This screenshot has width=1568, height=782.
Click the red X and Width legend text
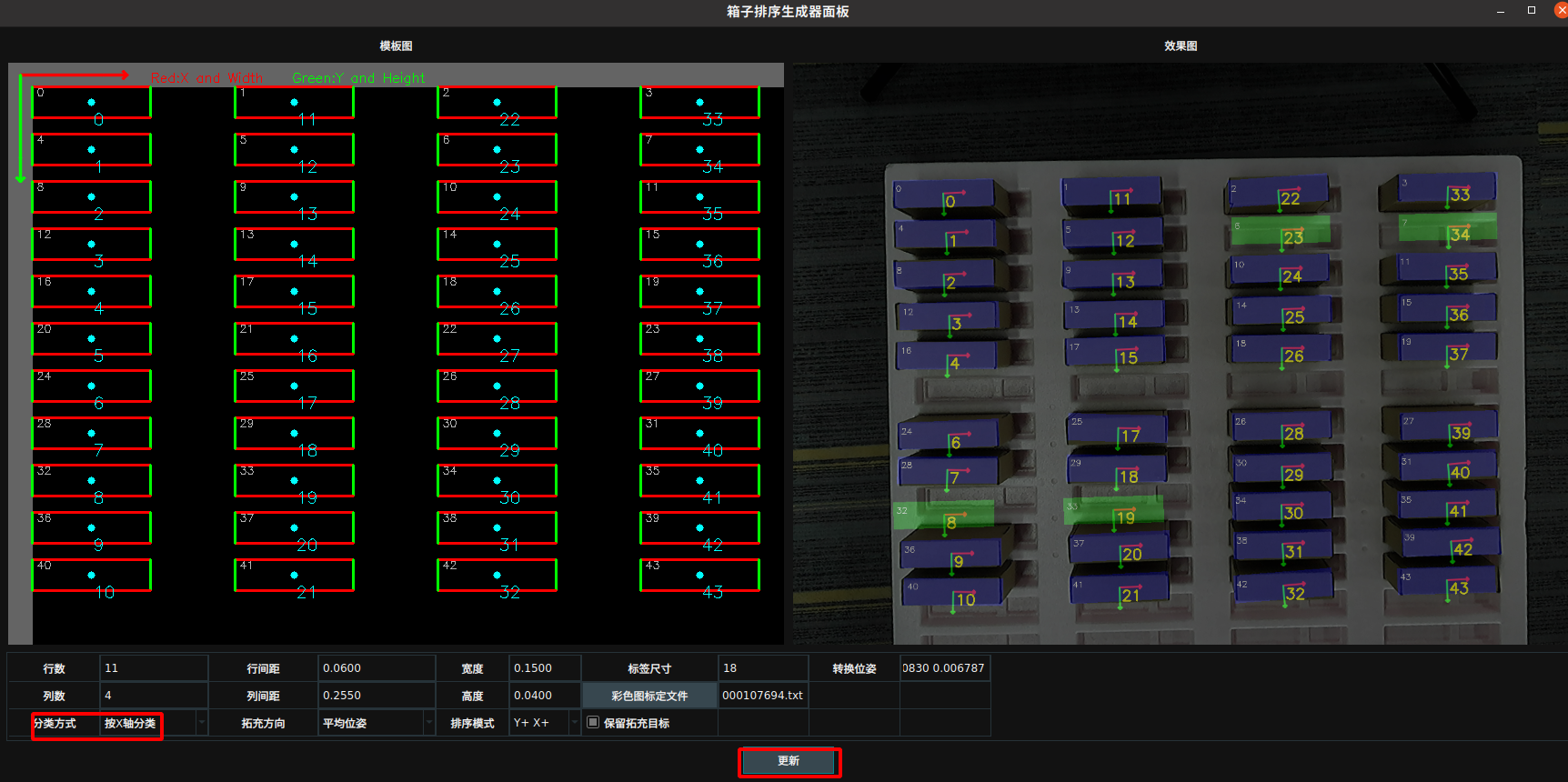(206, 78)
